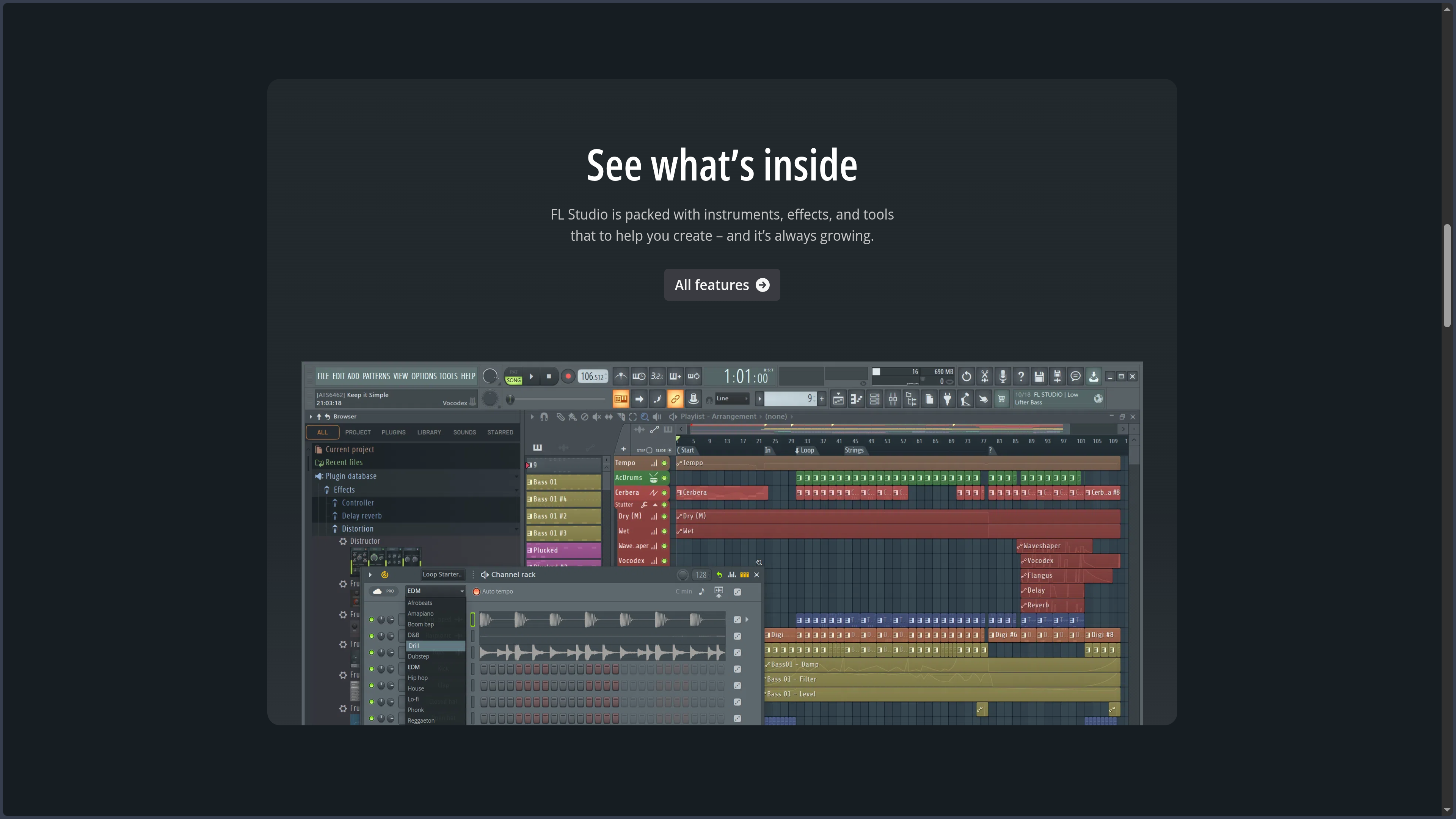Click the undo history icon in the toolbar

tap(966, 377)
